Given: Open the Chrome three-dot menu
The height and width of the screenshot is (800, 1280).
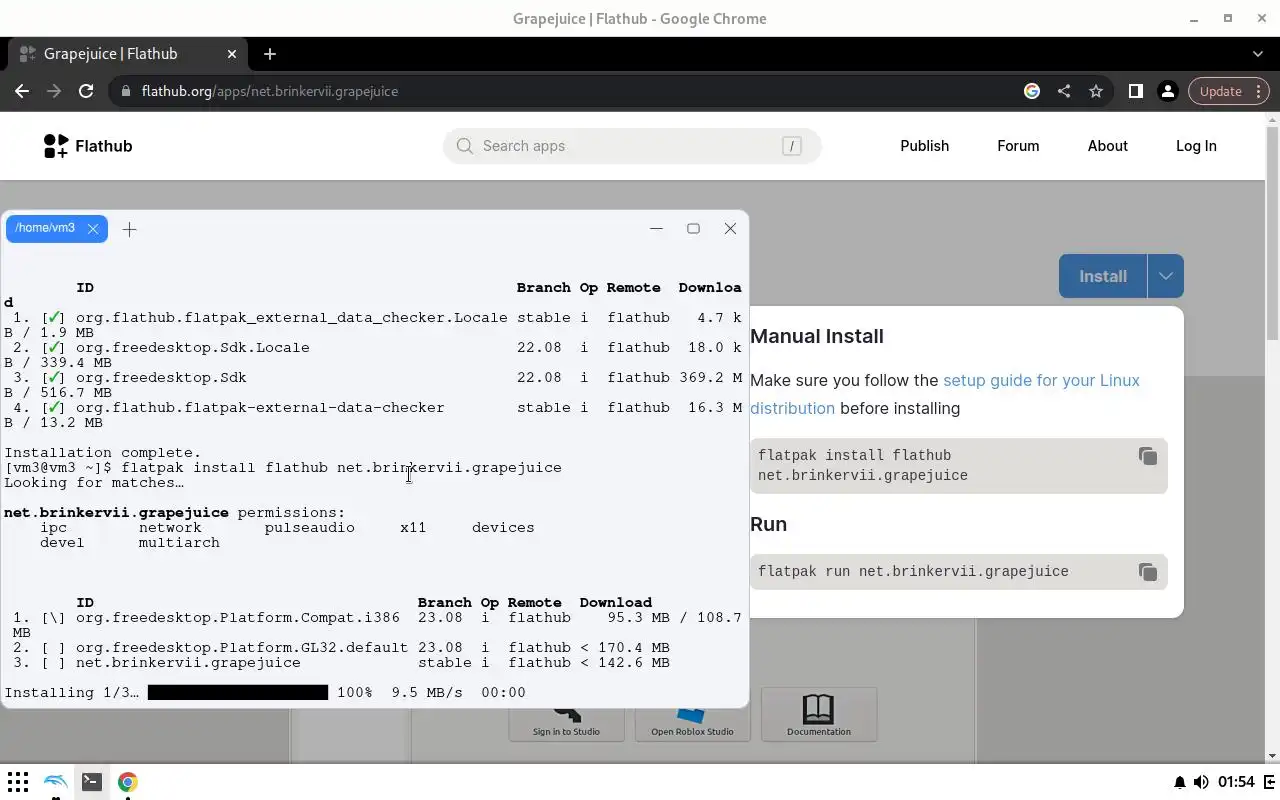Looking at the screenshot, I should 1260,91.
